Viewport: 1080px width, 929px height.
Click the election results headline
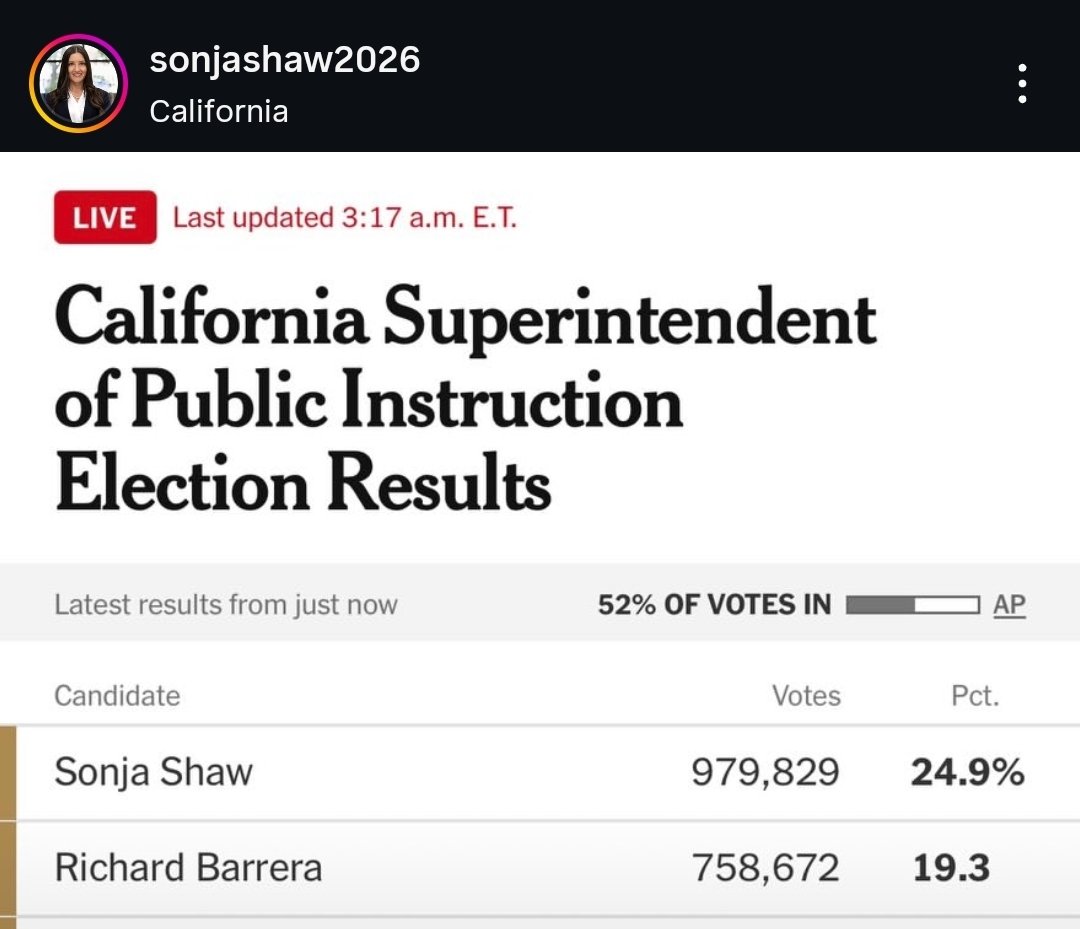[x=466, y=399]
